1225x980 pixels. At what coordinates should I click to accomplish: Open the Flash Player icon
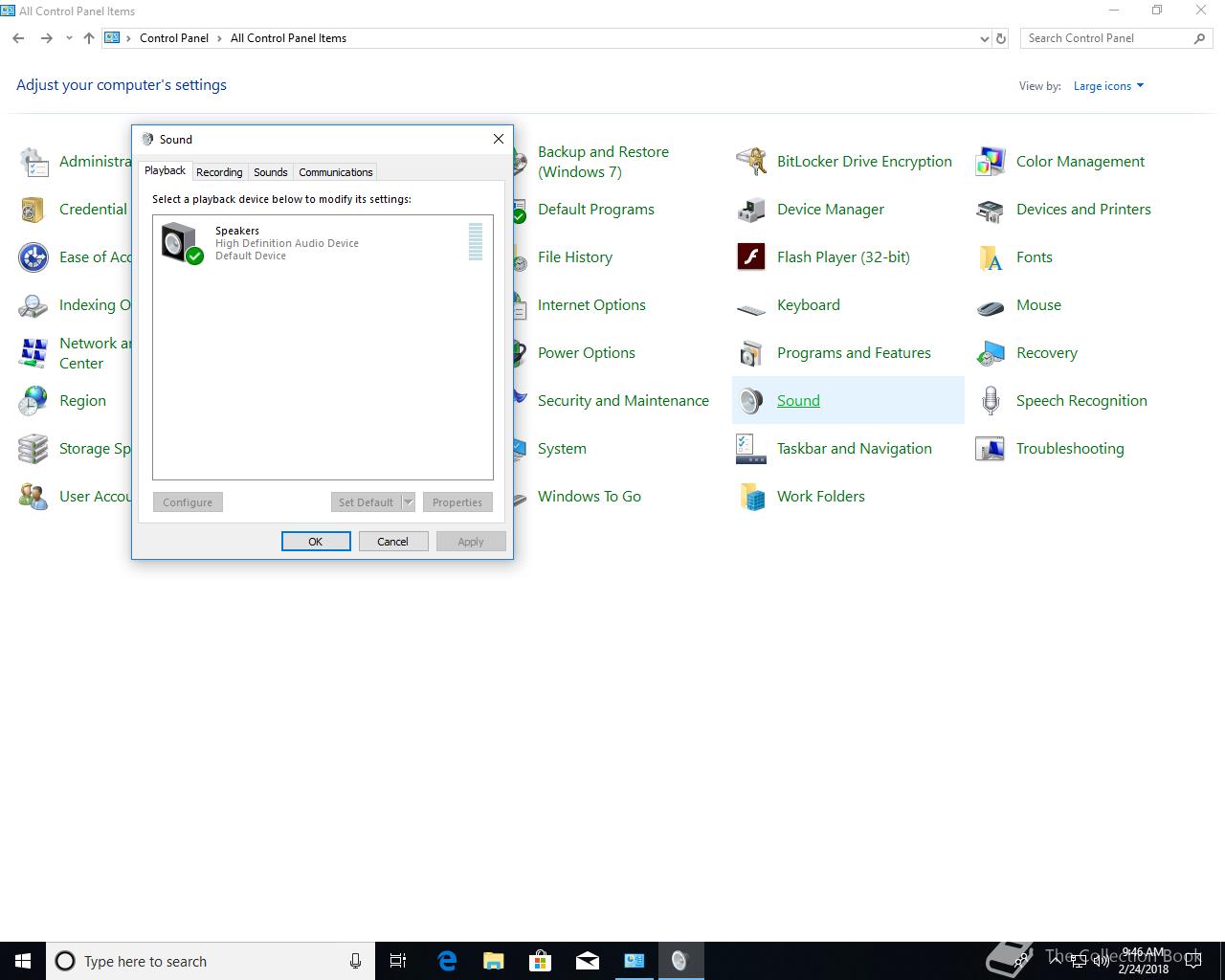point(751,257)
